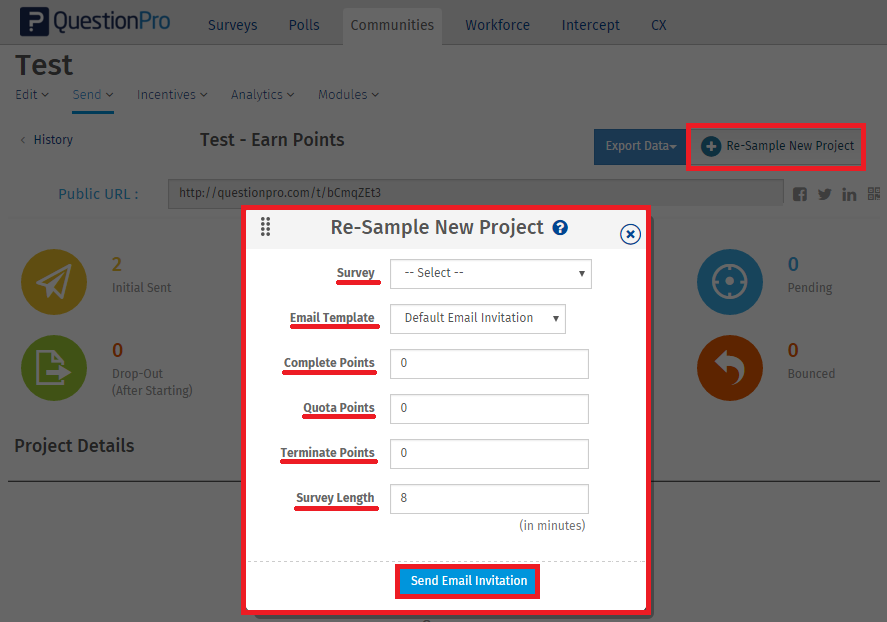Click the Facebook share icon
Screen dimensions: 887x622
(x=800, y=194)
